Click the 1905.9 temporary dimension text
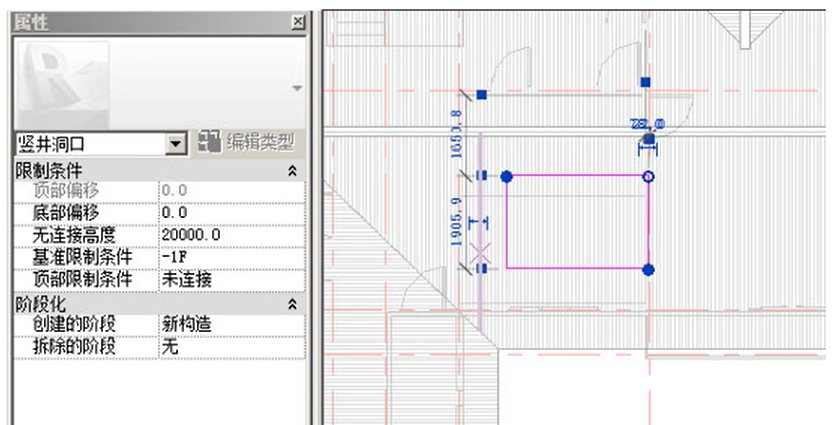The image size is (838, 425). 457,222
